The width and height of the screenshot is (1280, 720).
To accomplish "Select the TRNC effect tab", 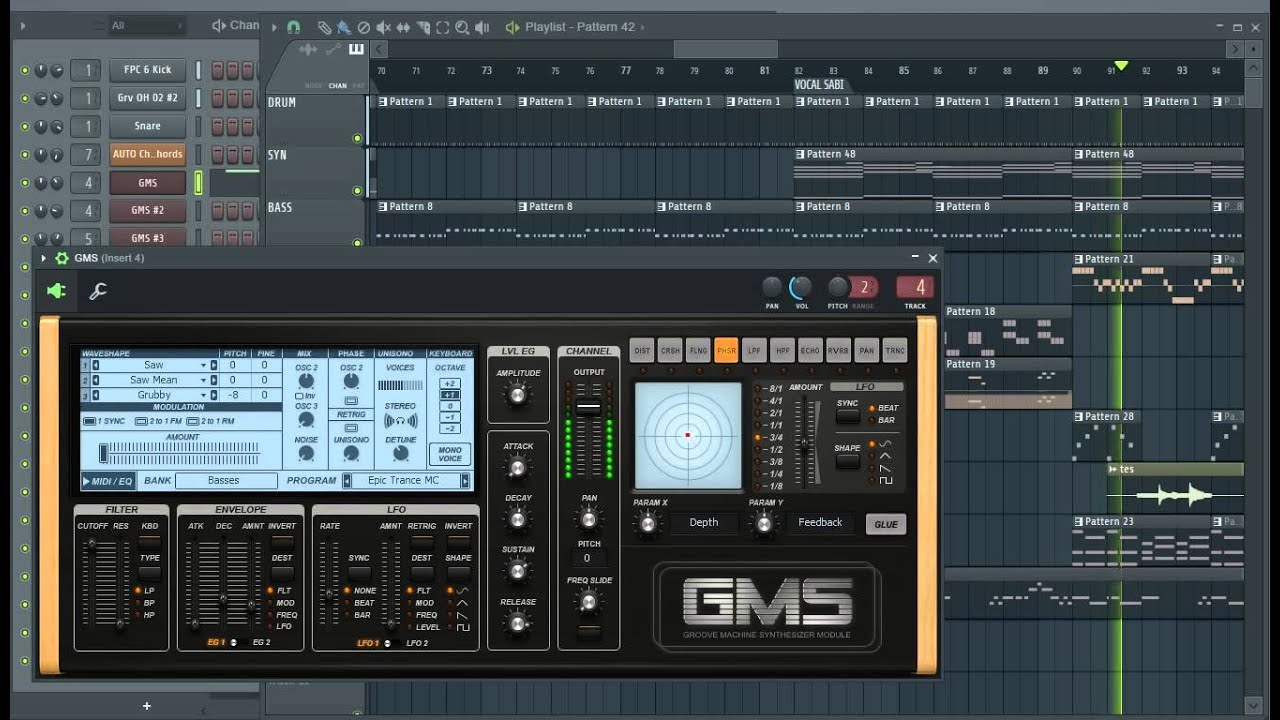I will click(894, 350).
